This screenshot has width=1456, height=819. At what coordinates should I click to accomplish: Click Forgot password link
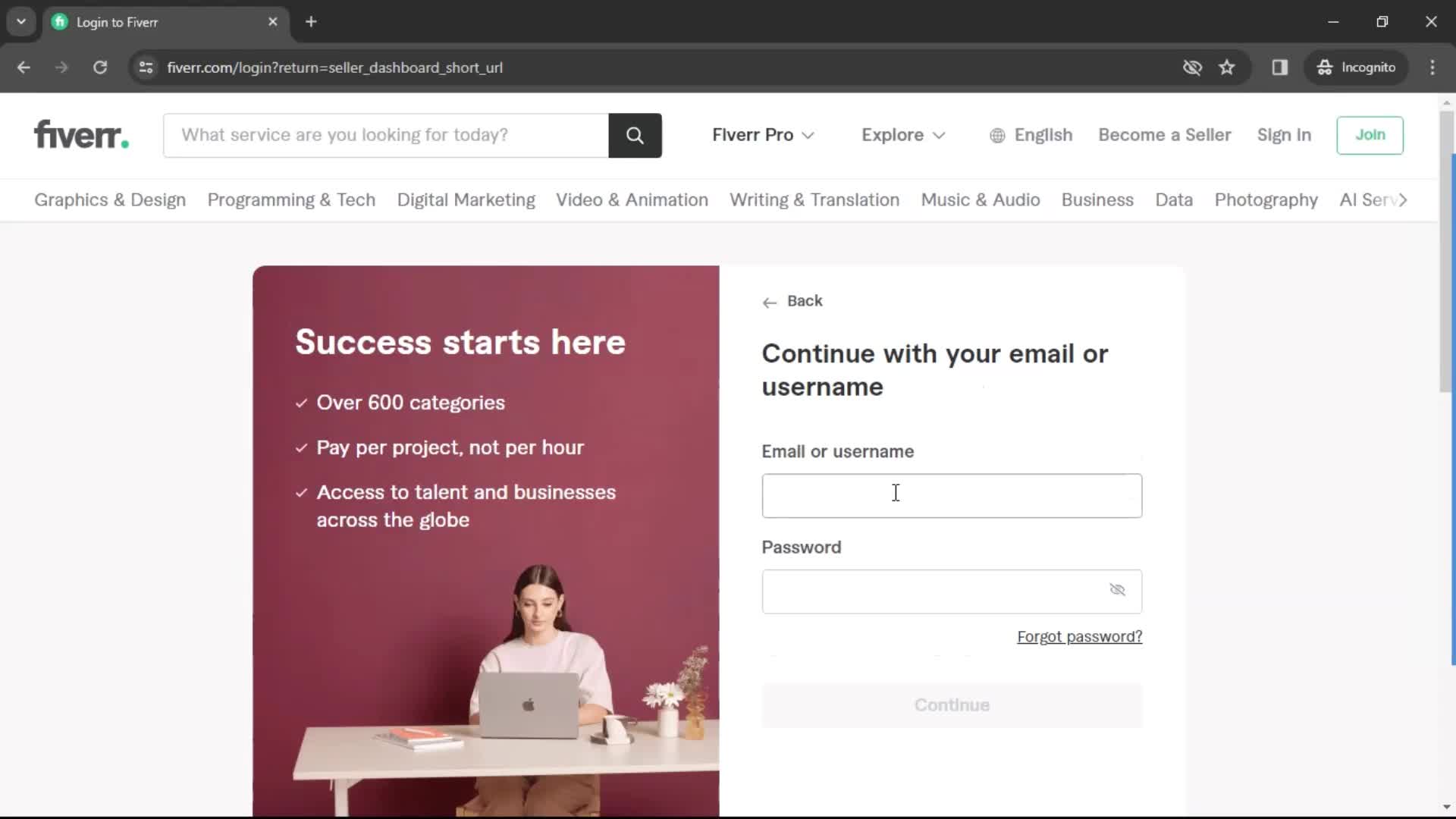[x=1081, y=637]
